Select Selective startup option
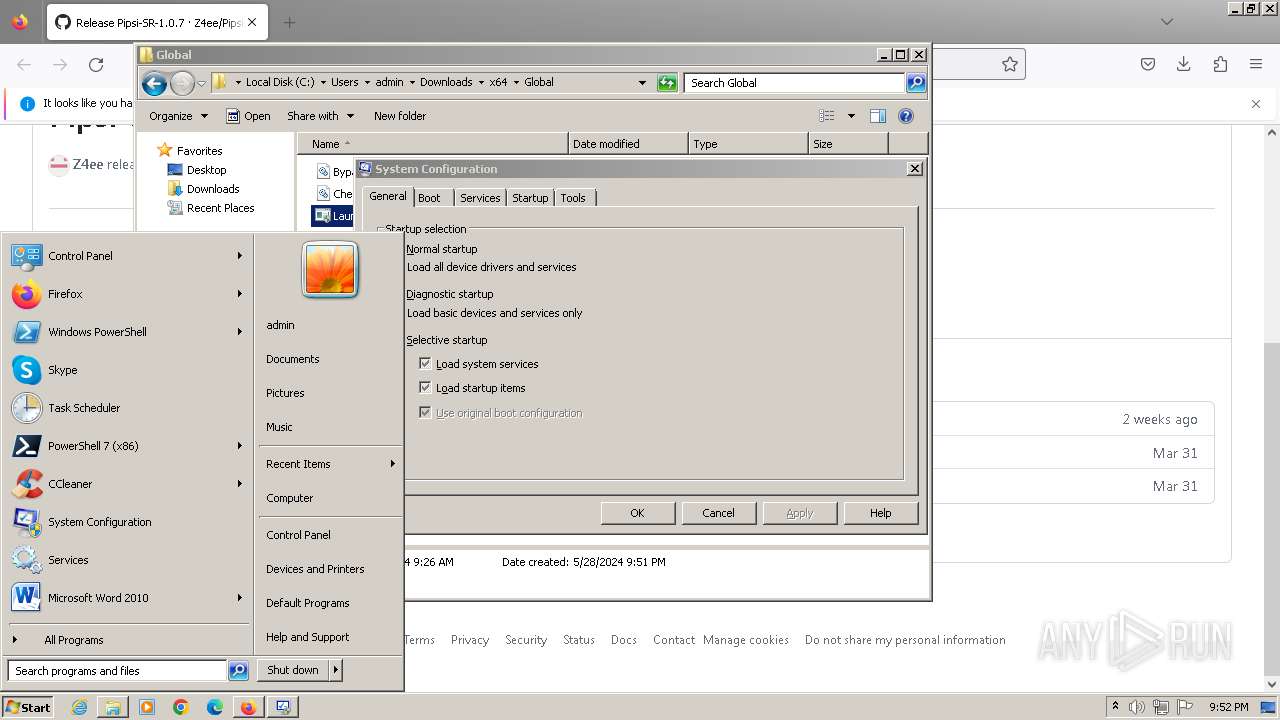This screenshot has height=720, width=1280. click(x=446, y=340)
